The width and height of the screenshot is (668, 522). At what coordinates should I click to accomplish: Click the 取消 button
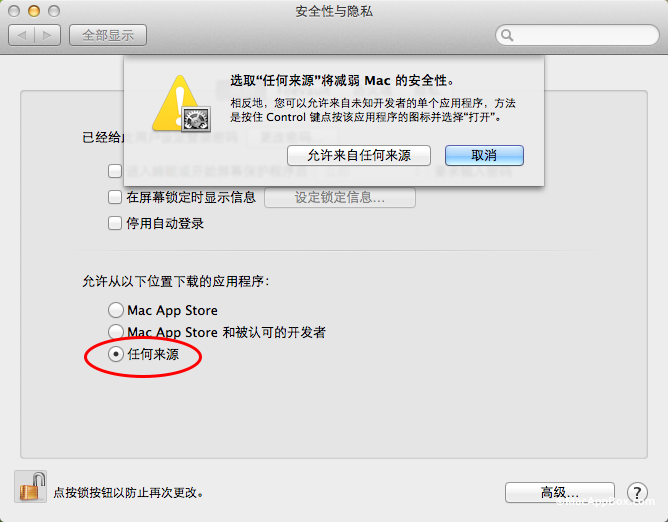[x=484, y=155]
